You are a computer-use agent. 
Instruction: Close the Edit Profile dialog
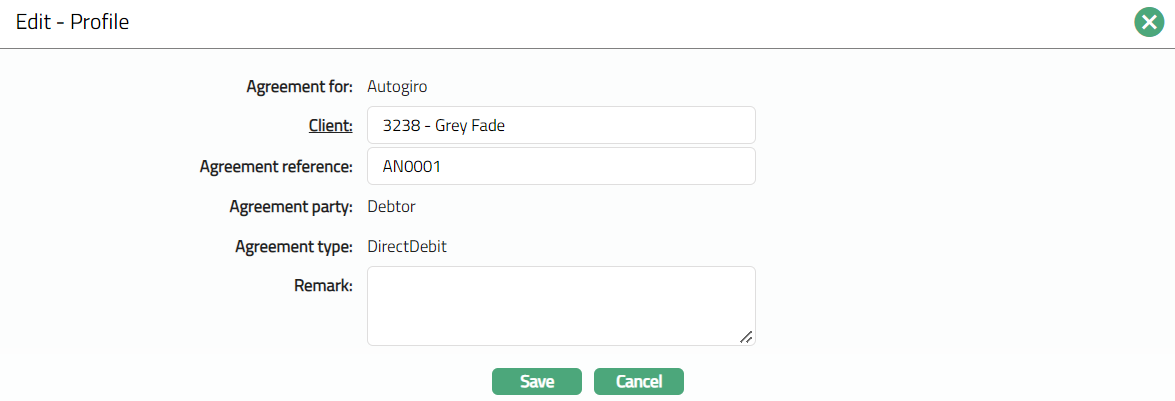1150,22
